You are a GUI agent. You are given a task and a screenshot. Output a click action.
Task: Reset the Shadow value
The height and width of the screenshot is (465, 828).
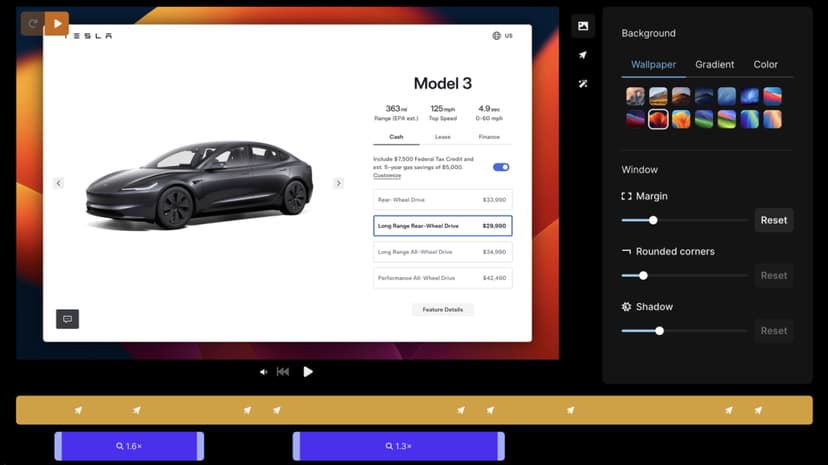[774, 331]
